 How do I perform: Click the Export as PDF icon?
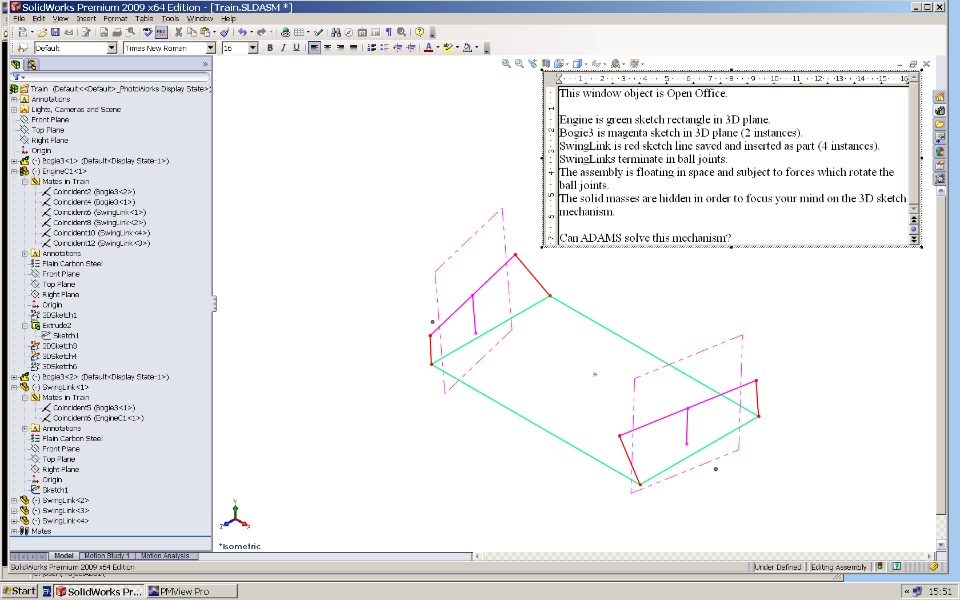click(104, 32)
